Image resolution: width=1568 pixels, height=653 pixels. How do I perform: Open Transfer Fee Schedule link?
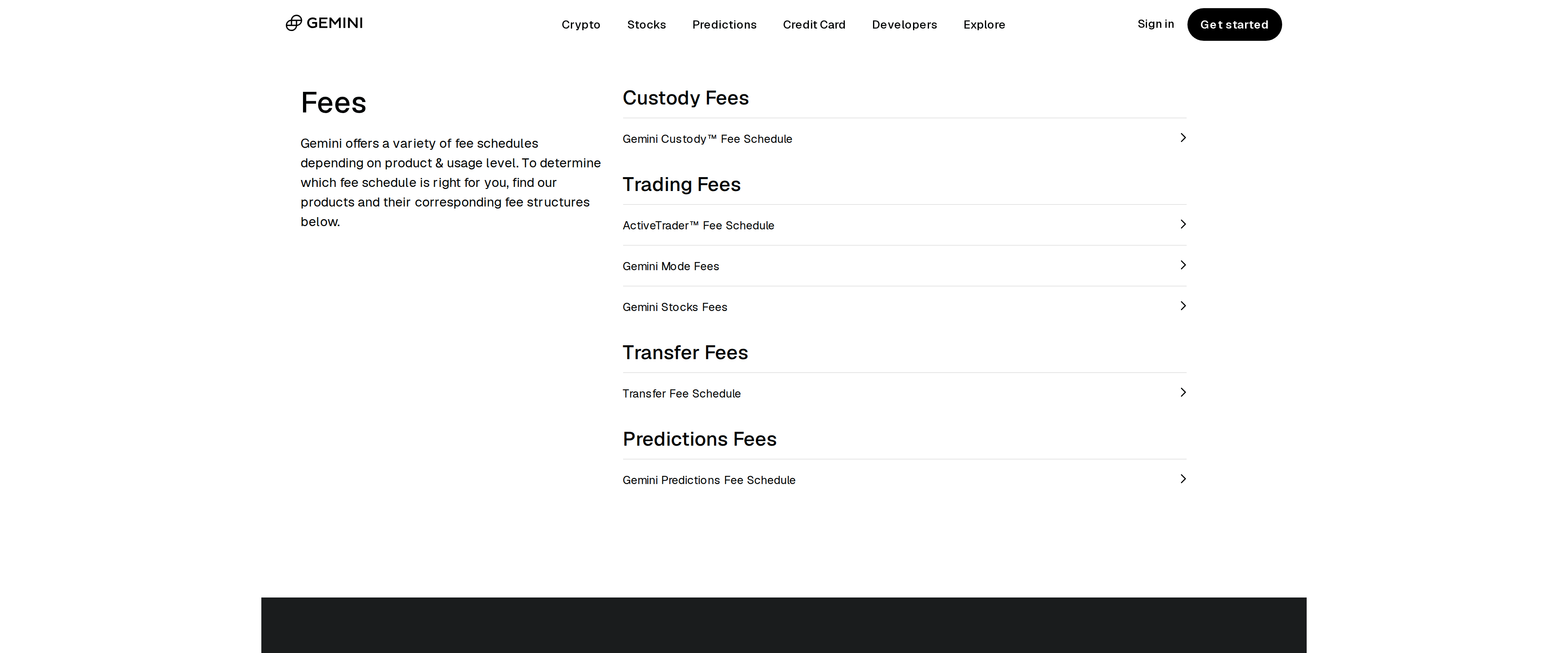pyautogui.click(x=904, y=393)
